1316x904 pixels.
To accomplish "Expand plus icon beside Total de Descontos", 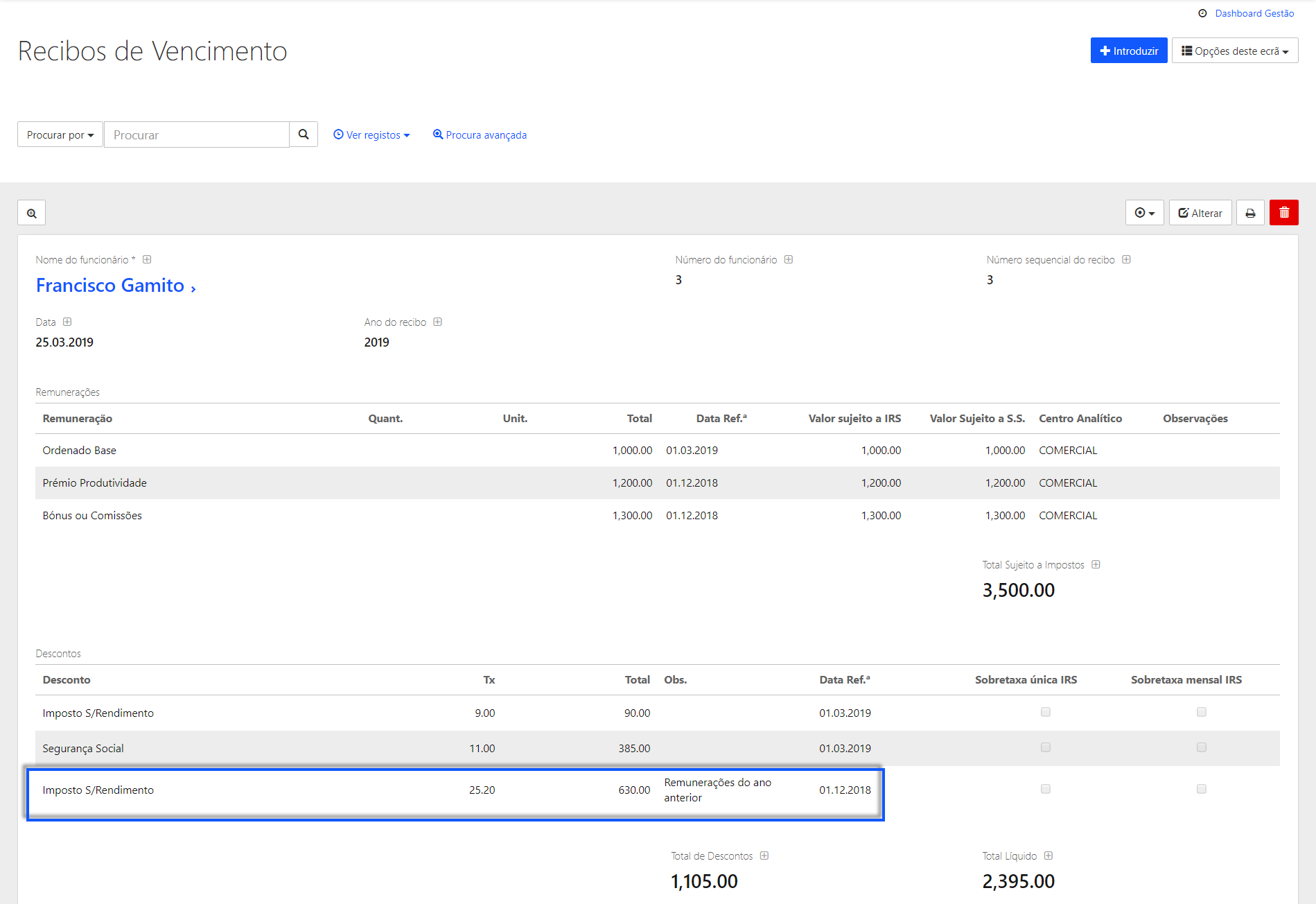I will tap(764, 855).
